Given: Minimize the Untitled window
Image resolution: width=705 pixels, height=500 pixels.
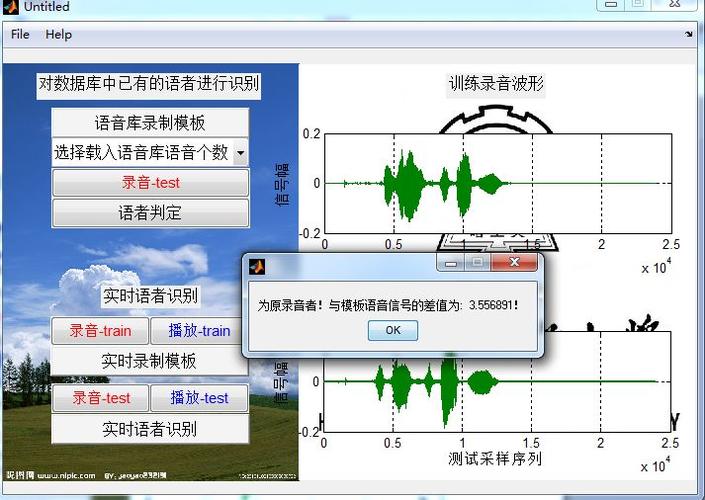Looking at the screenshot, I should (611, 4).
